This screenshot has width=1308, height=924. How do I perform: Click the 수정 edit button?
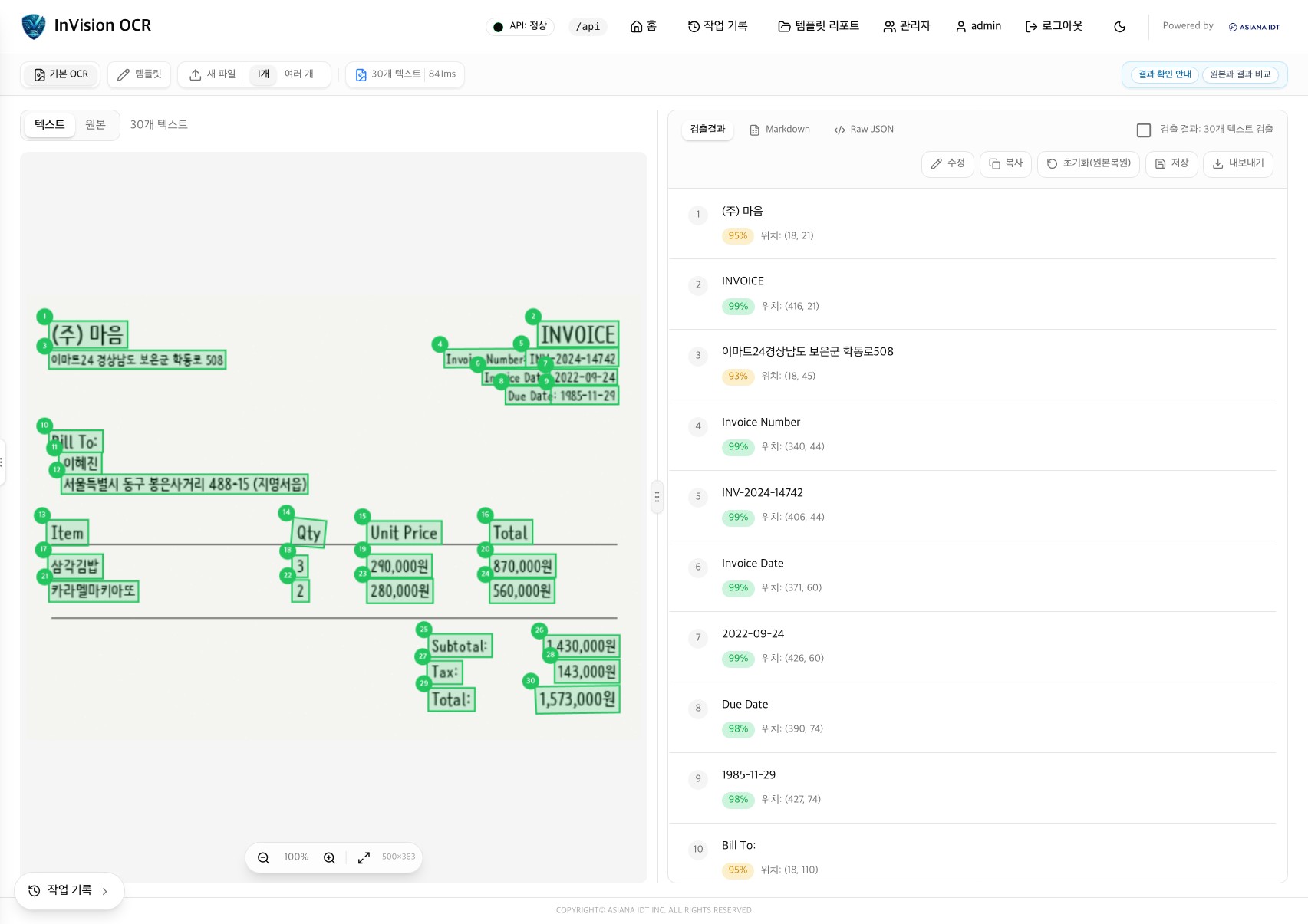[x=947, y=164]
